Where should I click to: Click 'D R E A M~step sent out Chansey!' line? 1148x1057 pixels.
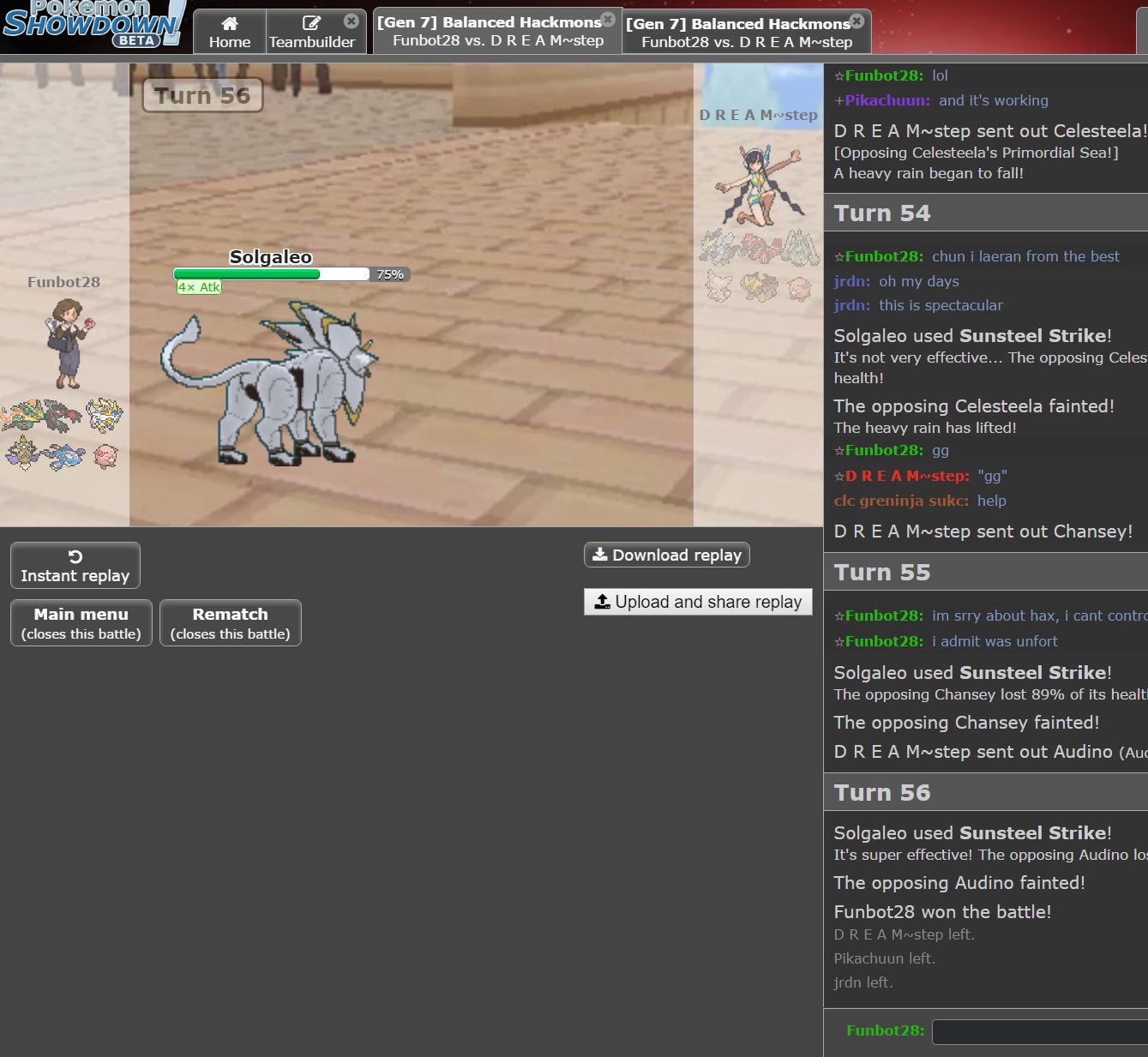pos(983,532)
